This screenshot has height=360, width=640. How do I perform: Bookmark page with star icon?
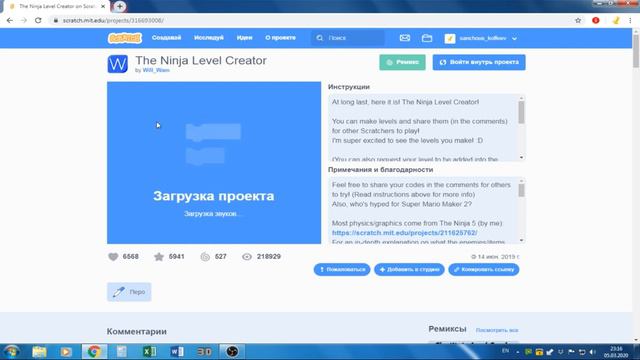coord(578,20)
